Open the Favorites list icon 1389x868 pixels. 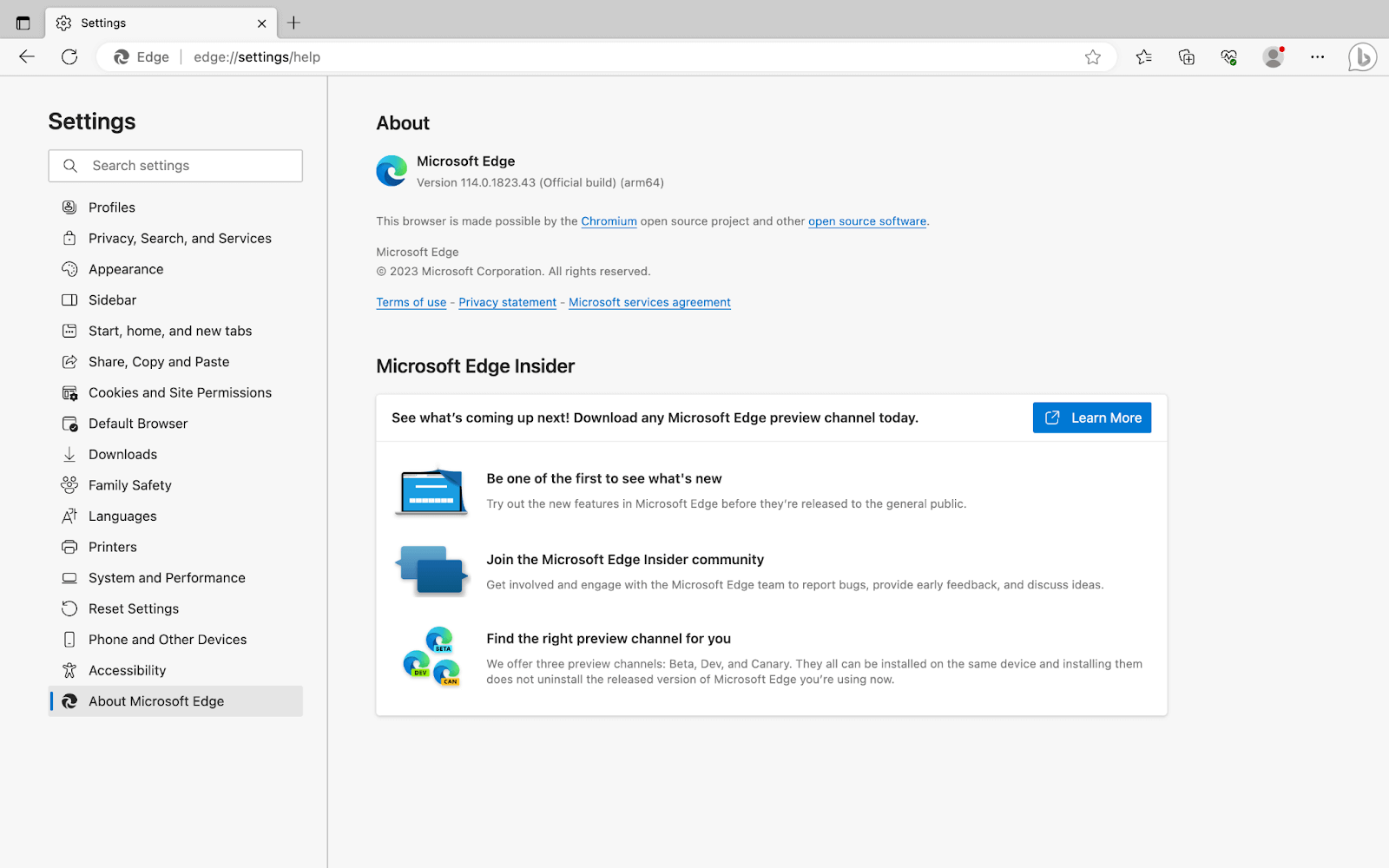tap(1143, 56)
